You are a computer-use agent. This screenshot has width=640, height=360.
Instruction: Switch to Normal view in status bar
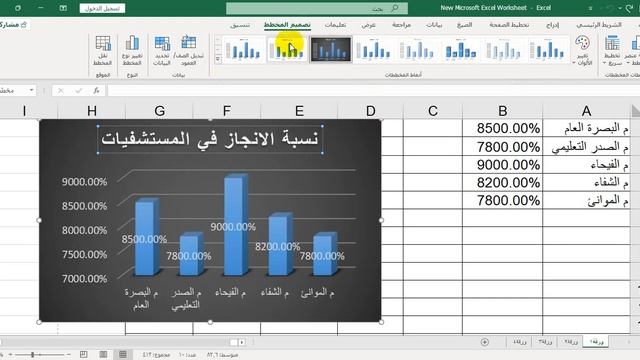(122, 355)
